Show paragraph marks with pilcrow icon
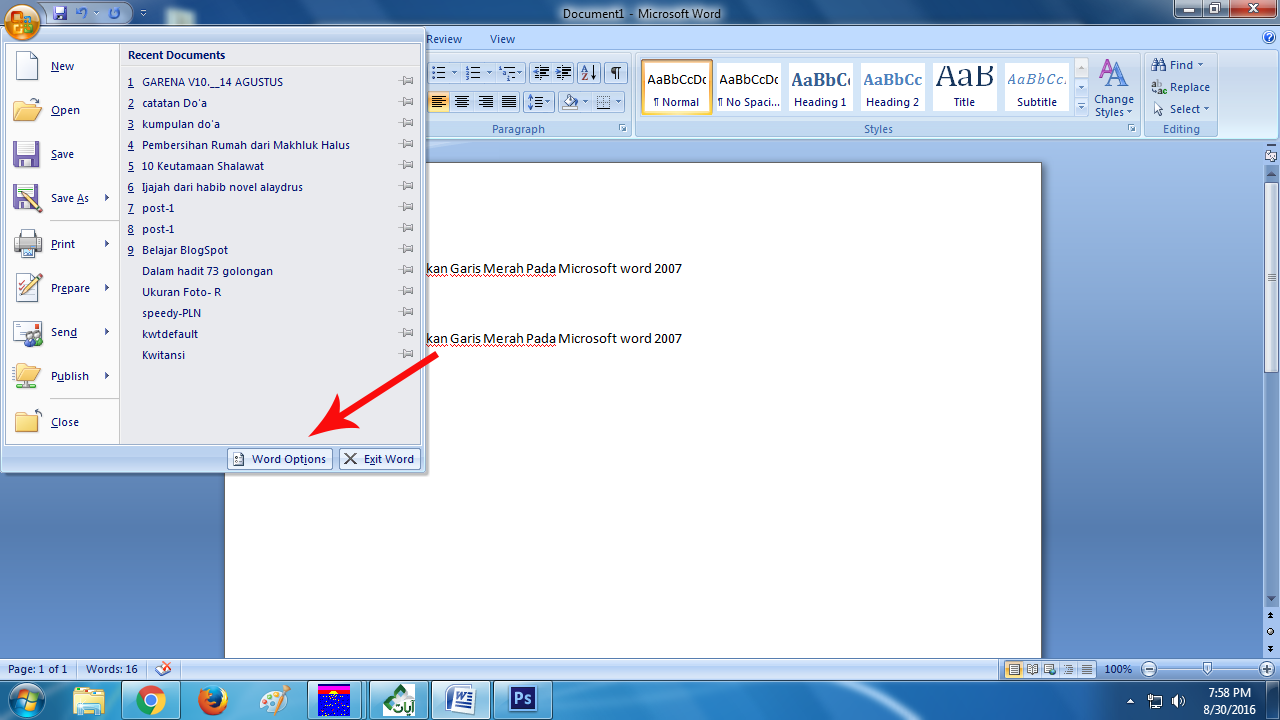 616,73
